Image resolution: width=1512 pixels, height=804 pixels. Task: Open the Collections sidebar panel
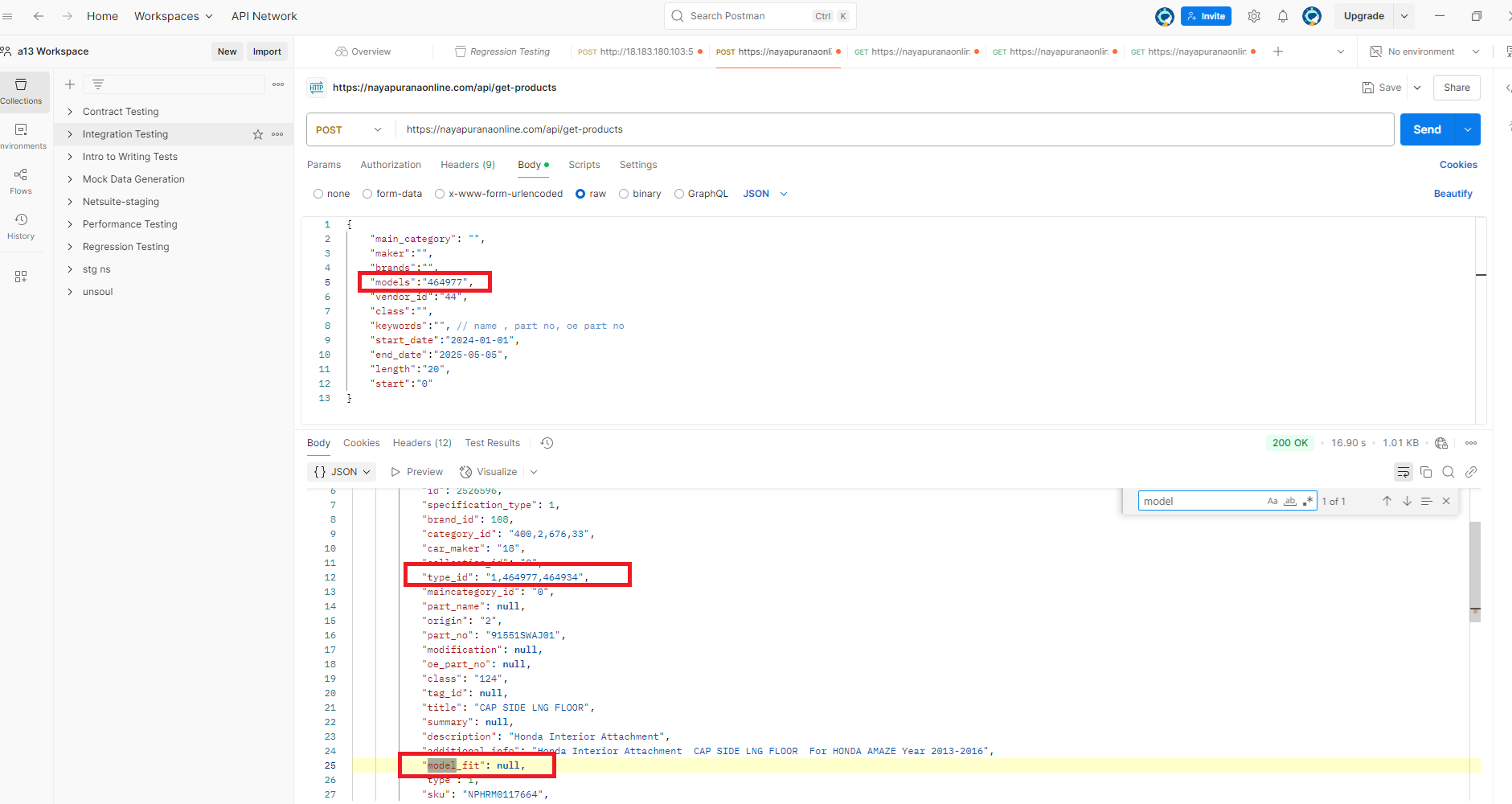click(x=21, y=92)
